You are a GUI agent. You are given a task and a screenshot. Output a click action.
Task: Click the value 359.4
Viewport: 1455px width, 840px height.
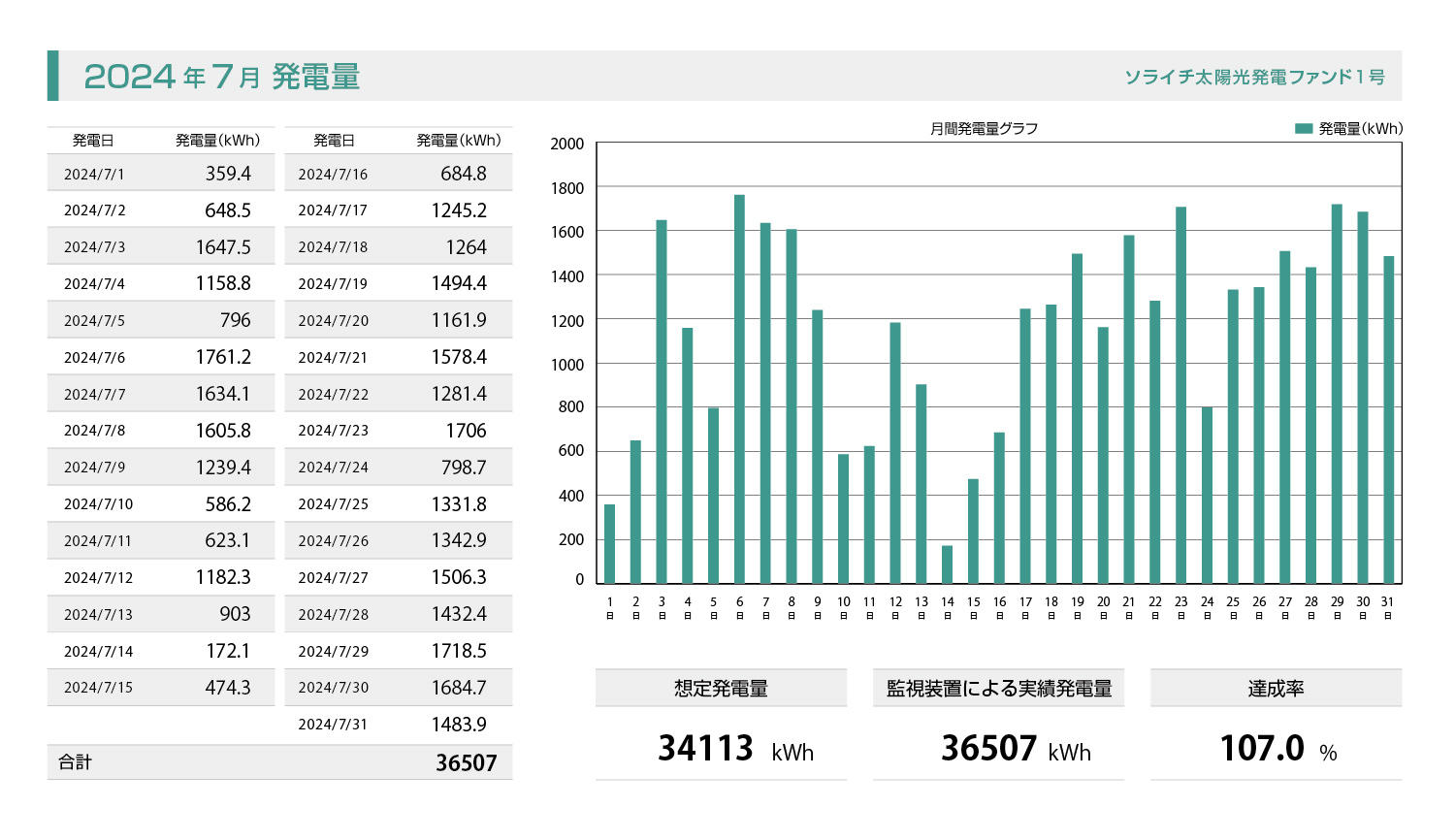coord(228,174)
